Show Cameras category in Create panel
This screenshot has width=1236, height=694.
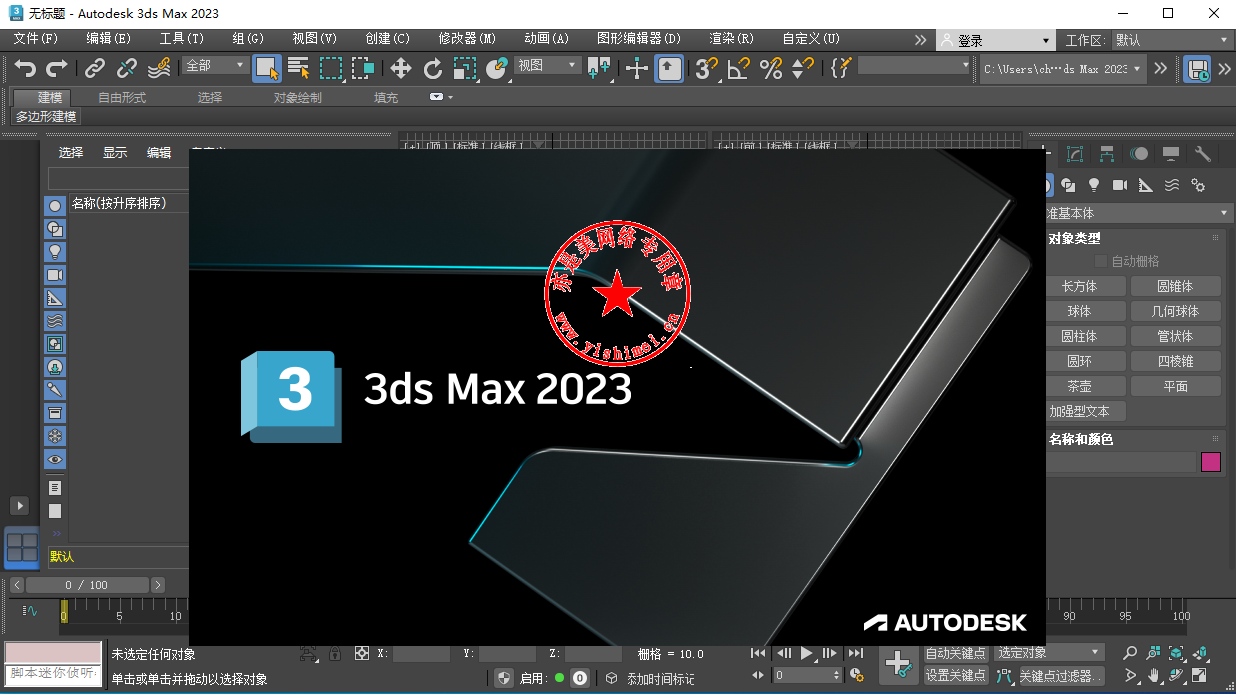pos(1120,185)
